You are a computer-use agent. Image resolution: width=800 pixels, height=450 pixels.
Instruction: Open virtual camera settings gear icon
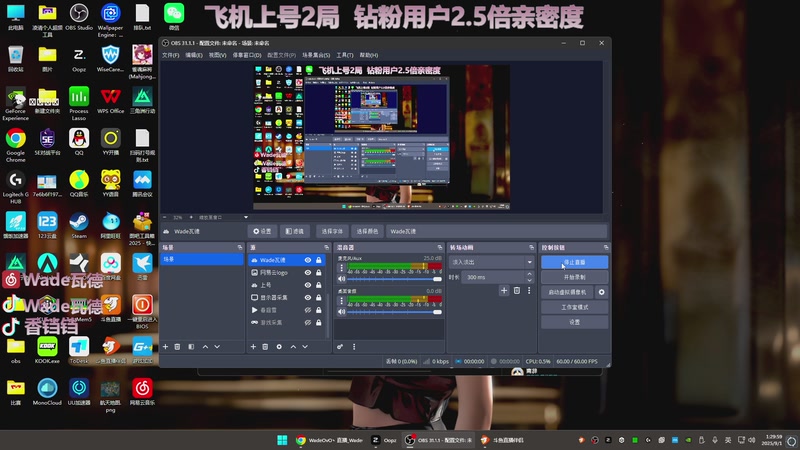click(x=602, y=292)
